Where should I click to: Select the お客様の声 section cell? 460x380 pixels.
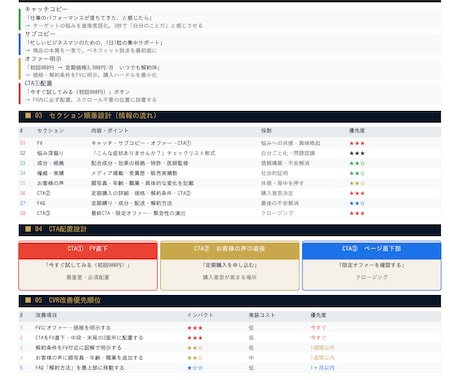point(50,183)
